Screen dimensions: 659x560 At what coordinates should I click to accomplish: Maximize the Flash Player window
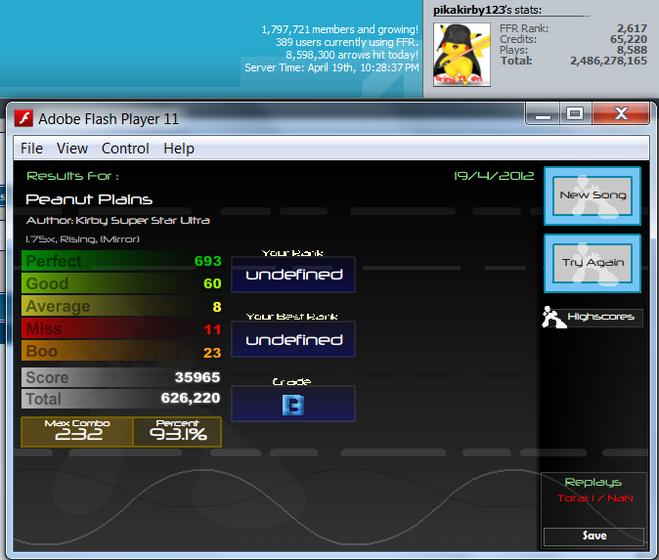point(575,114)
